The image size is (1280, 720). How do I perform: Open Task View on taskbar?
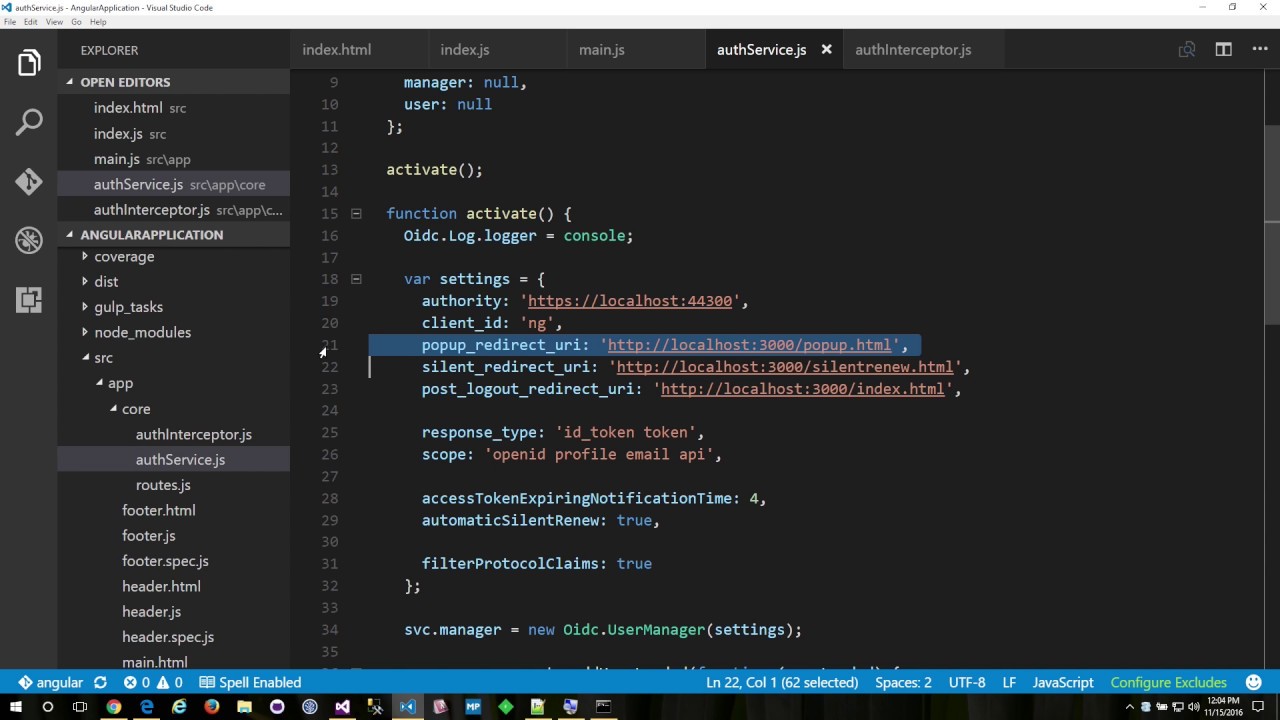click(80, 707)
